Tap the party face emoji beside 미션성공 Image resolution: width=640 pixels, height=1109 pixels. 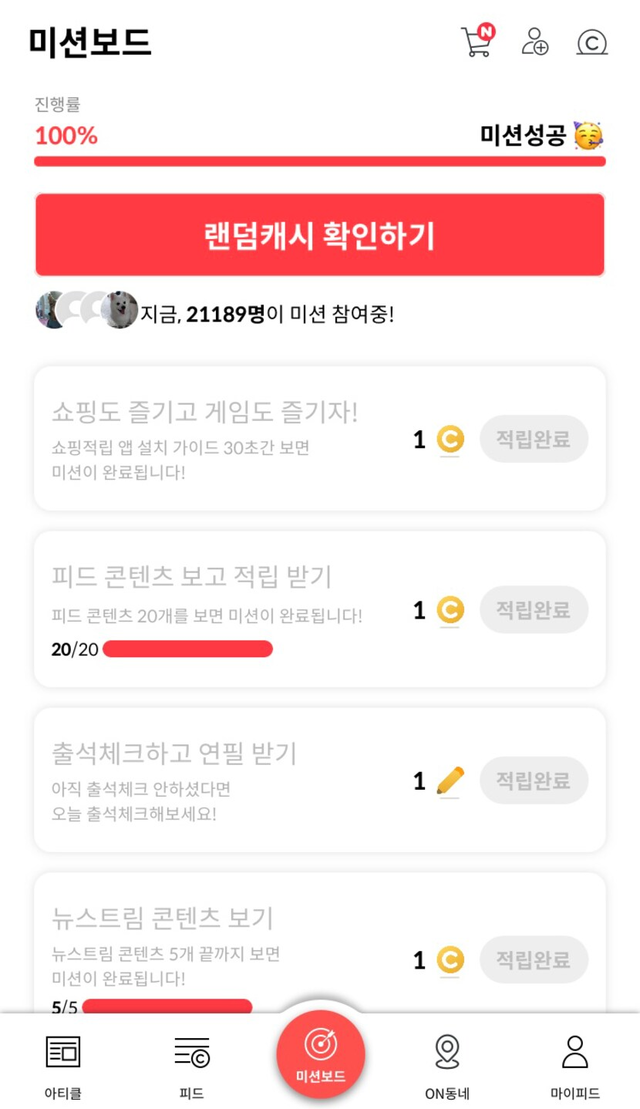[x=589, y=136]
